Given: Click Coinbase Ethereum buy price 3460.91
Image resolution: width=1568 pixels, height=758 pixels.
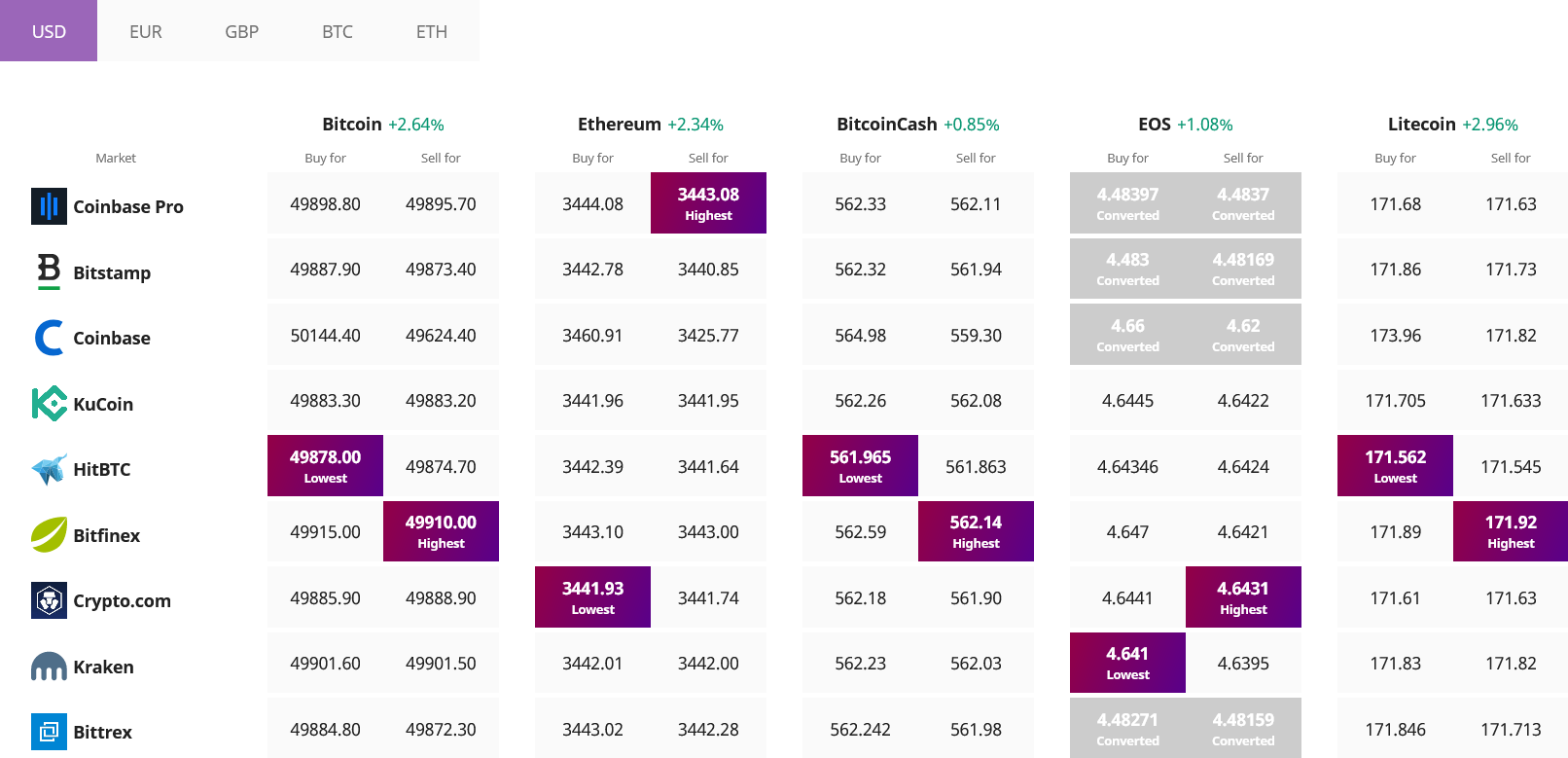Looking at the screenshot, I should coord(592,335).
